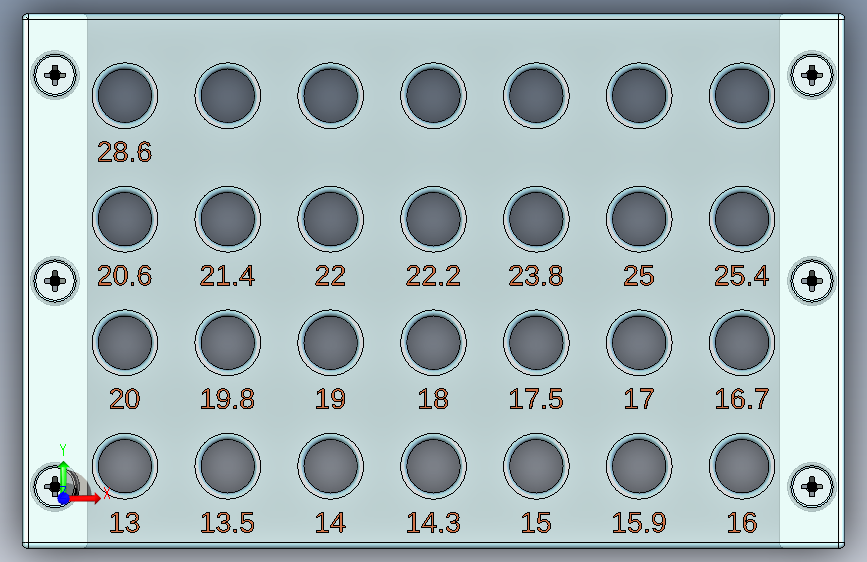The height and width of the screenshot is (562, 867).
Task: Select the hole labeled 13.5
Action: [228, 466]
